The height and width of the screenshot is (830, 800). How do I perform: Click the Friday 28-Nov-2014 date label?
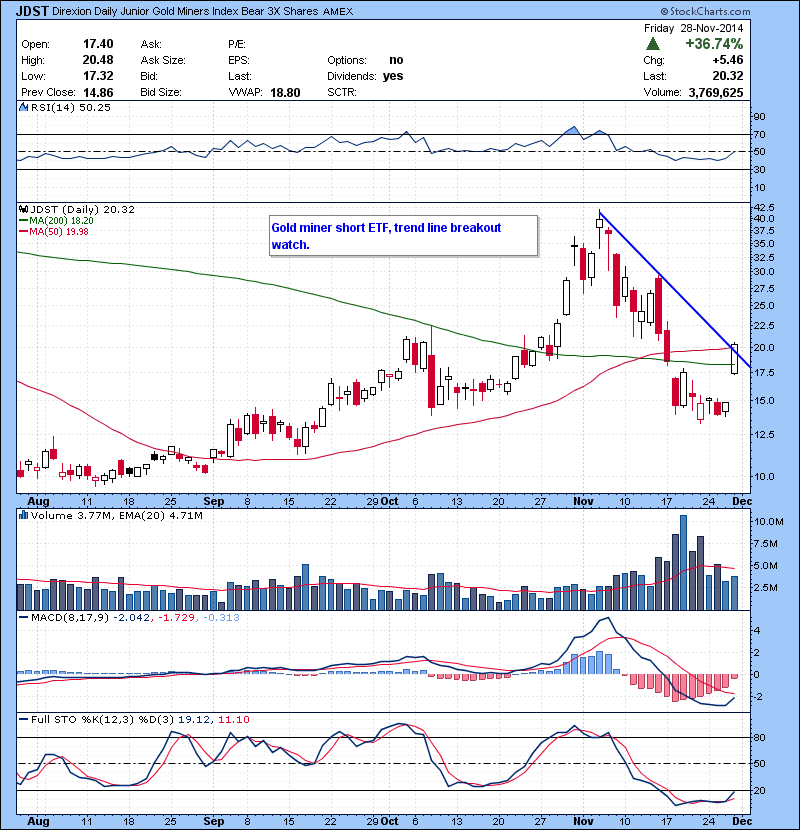coord(694,28)
